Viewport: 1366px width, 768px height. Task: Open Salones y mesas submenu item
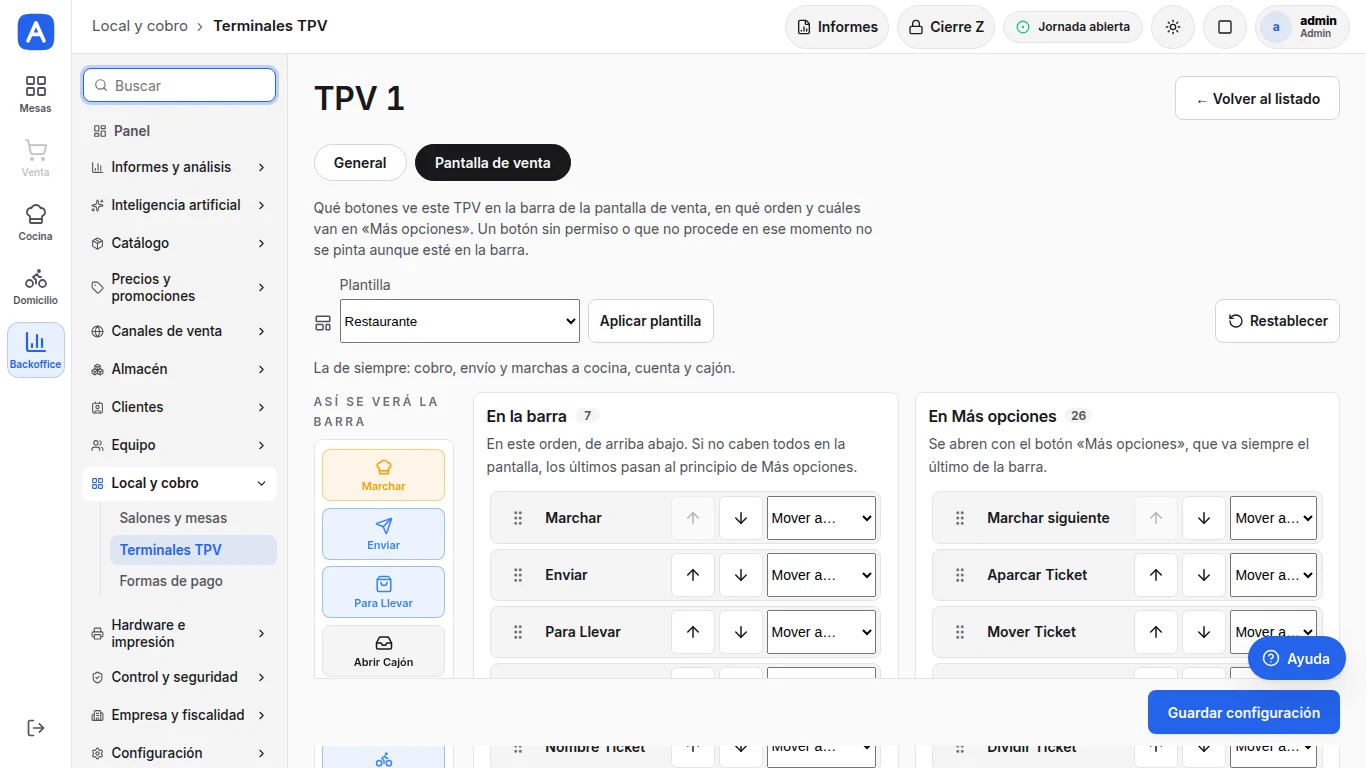point(193,518)
